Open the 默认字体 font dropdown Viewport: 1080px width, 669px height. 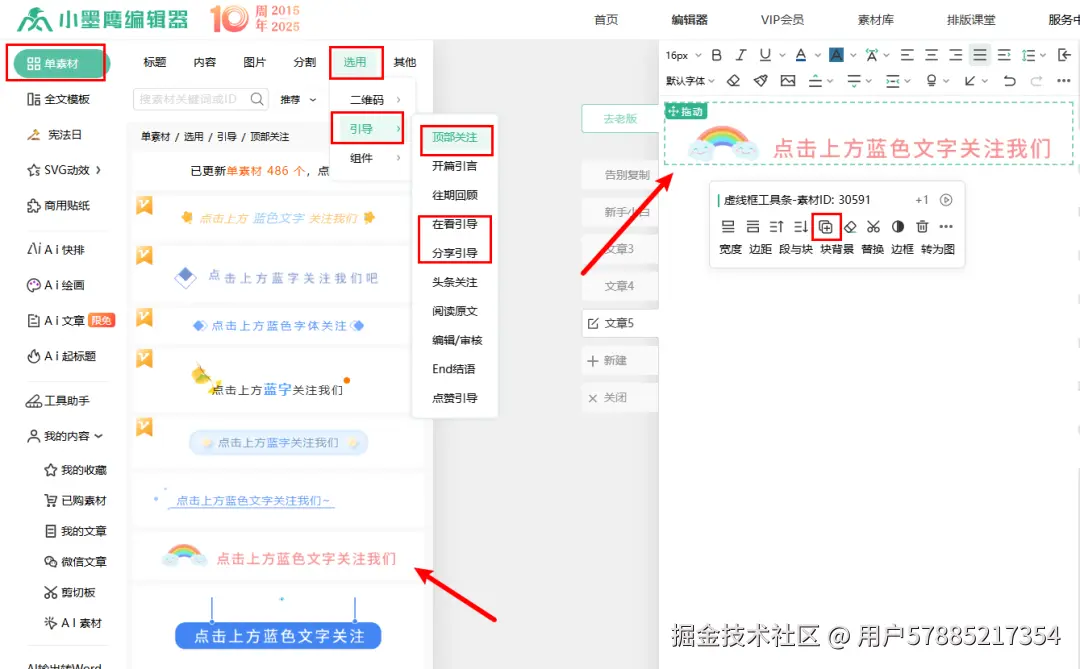coord(690,81)
